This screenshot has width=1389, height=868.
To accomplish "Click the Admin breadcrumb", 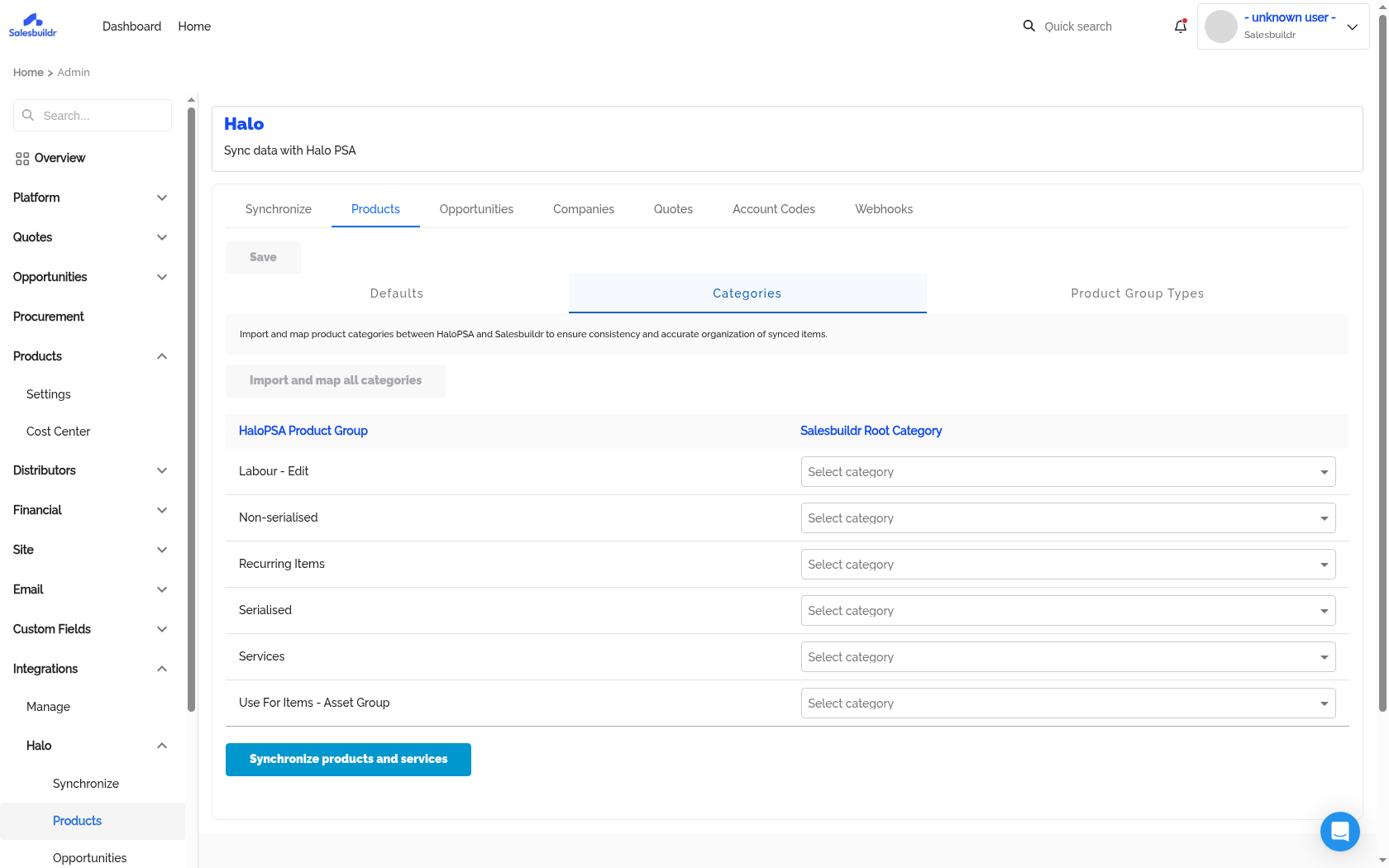I will point(74,73).
